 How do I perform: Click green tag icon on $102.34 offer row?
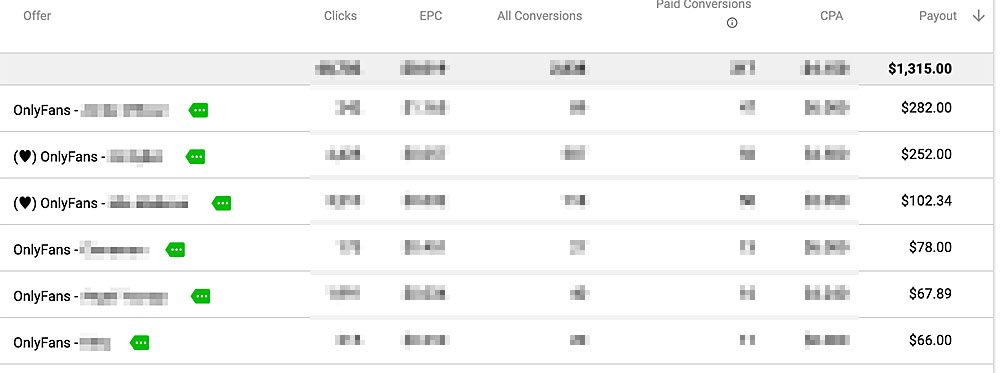pyautogui.click(x=221, y=203)
